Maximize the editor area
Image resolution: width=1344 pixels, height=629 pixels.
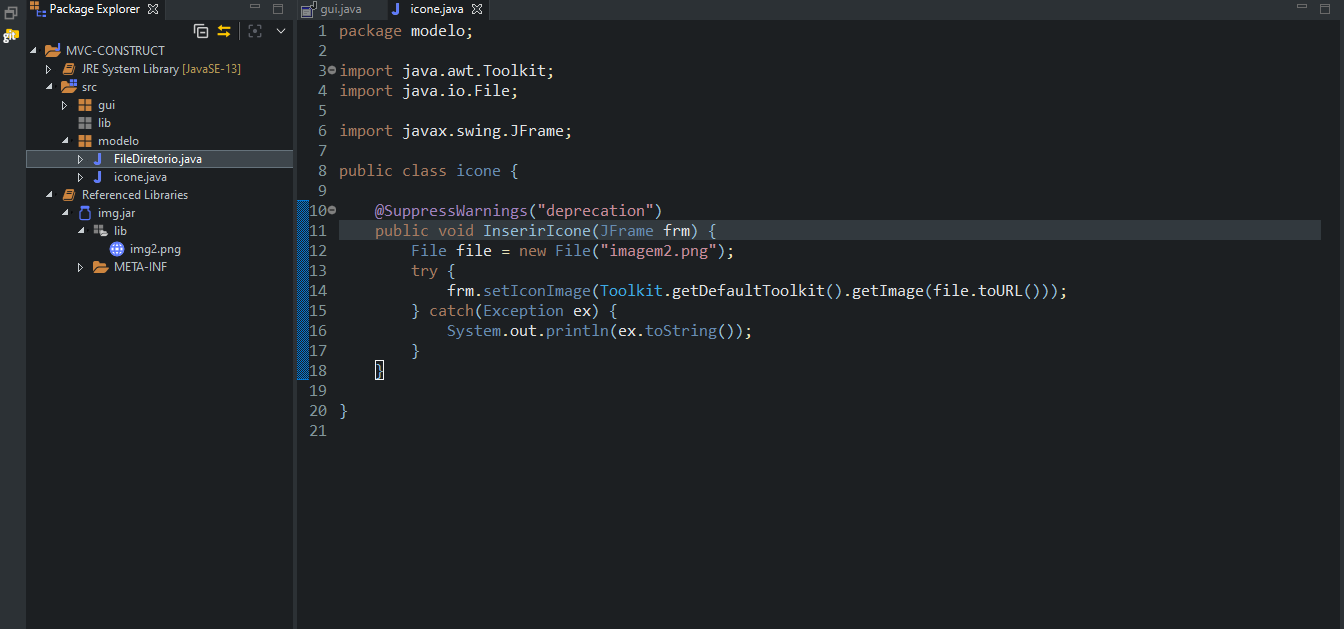(1325, 8)
